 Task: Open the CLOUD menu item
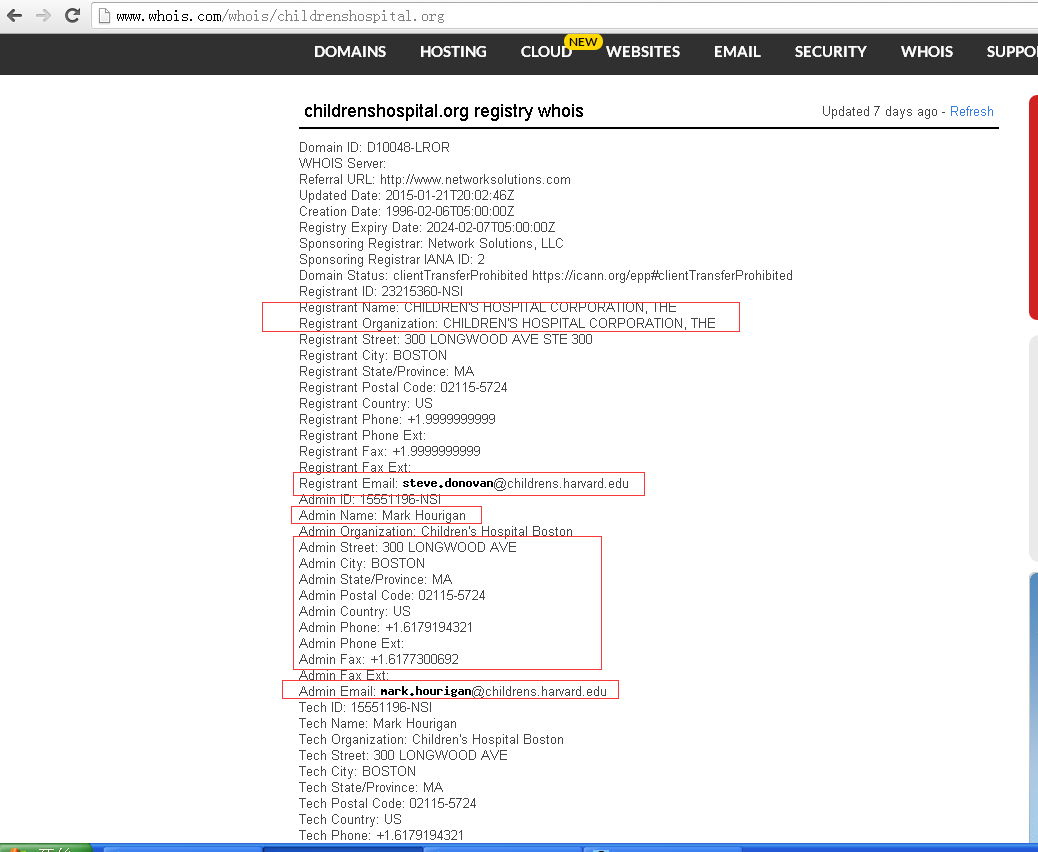[x=545, y=52]
